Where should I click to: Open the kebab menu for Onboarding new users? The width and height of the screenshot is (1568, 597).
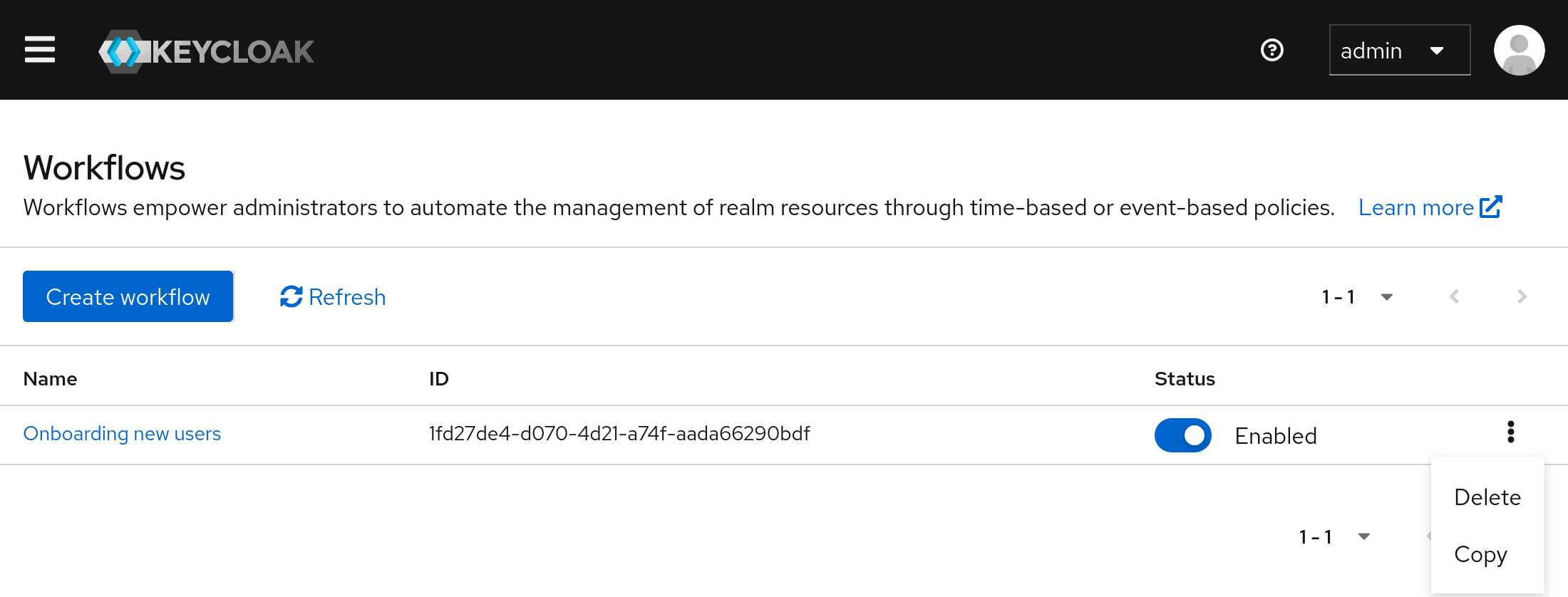pyautogui.click(x=1511, y=432)
